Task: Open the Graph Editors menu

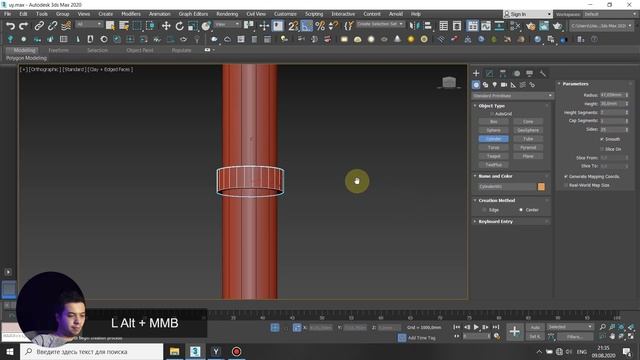Action: tap(193, 14)
